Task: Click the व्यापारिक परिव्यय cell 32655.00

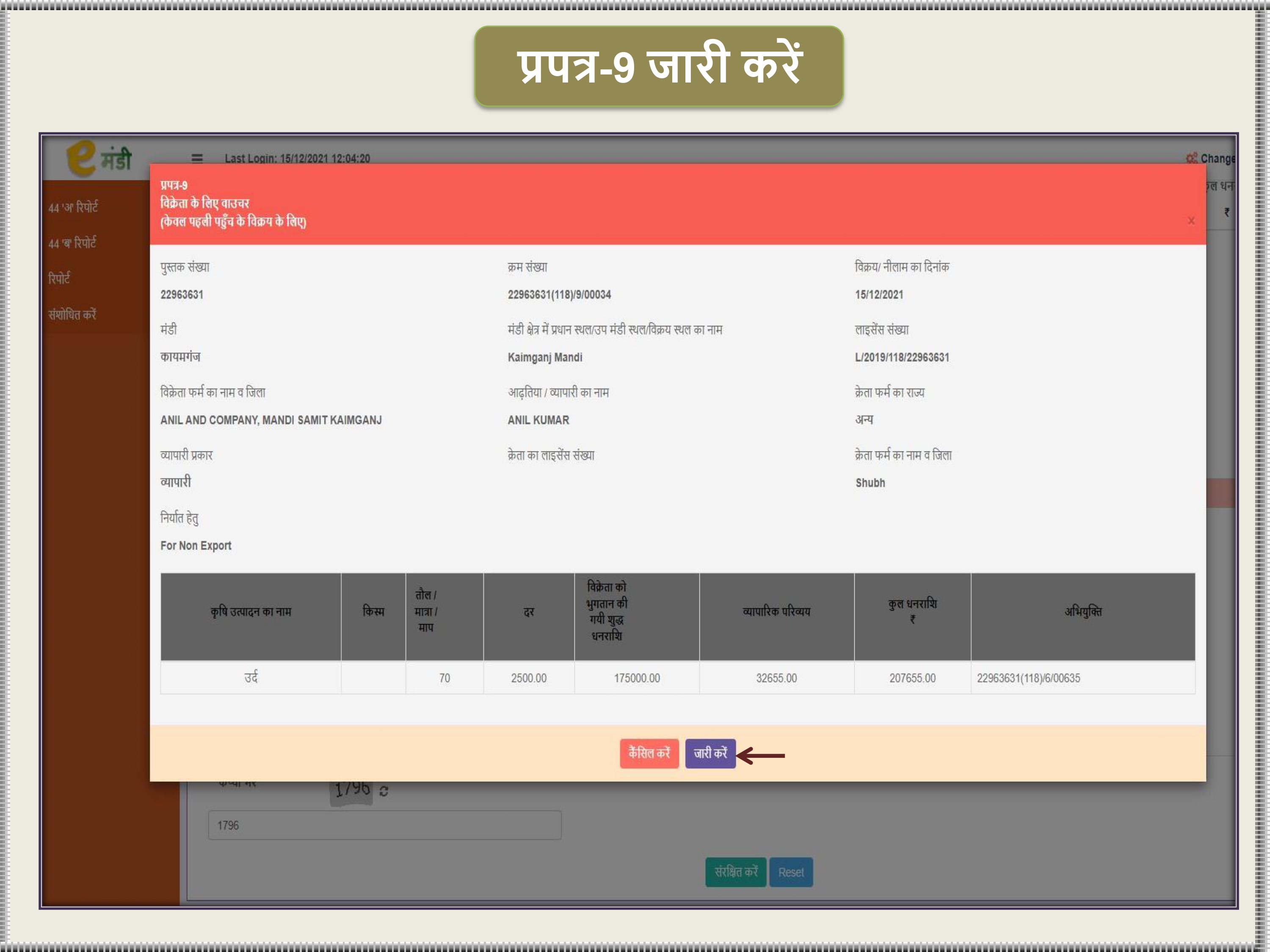Action: (776, 678)
